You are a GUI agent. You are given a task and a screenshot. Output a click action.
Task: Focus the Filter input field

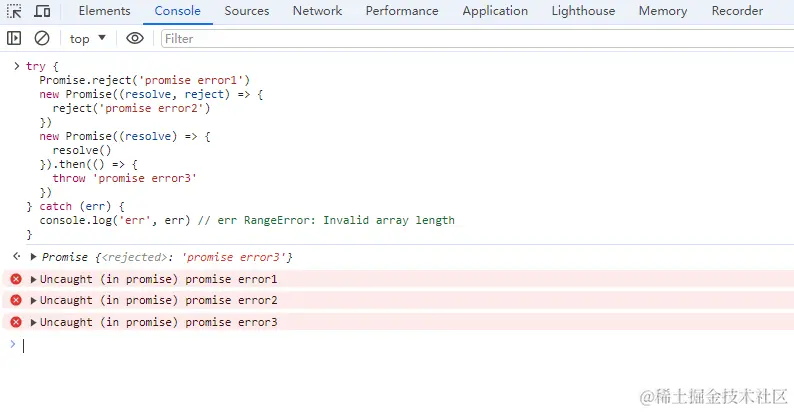(477, 38)
